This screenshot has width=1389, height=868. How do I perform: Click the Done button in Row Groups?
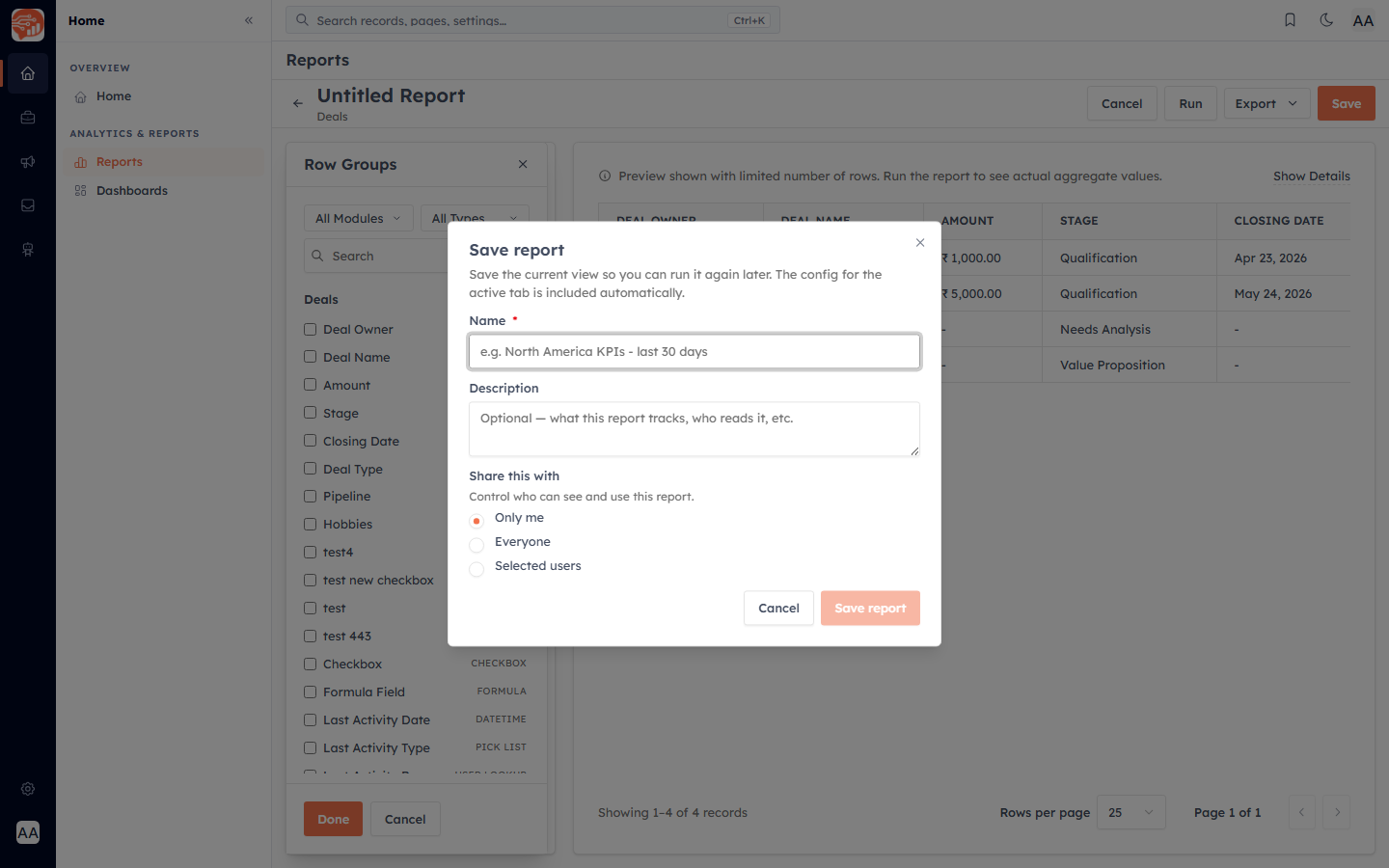click(x=334, y=819)
